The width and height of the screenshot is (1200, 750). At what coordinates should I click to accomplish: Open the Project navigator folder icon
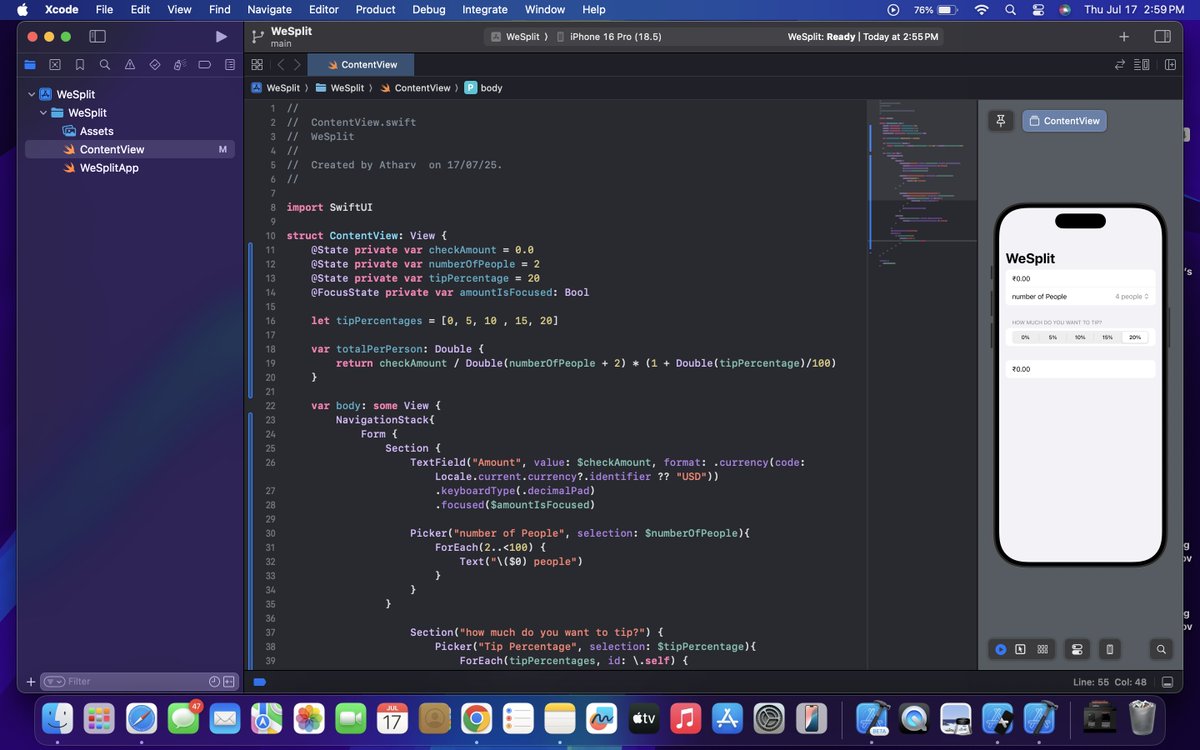pyautogui.click(x=30, y=64)
